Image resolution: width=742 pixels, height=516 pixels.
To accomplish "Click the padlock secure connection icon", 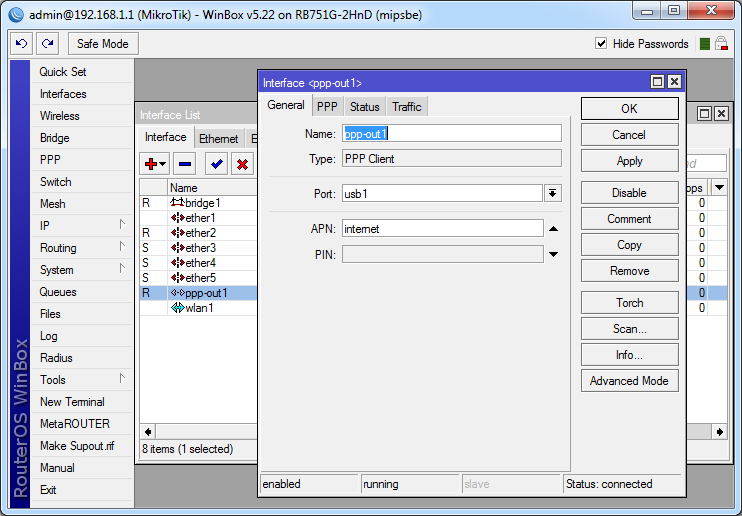I will (x=721, y=44).
